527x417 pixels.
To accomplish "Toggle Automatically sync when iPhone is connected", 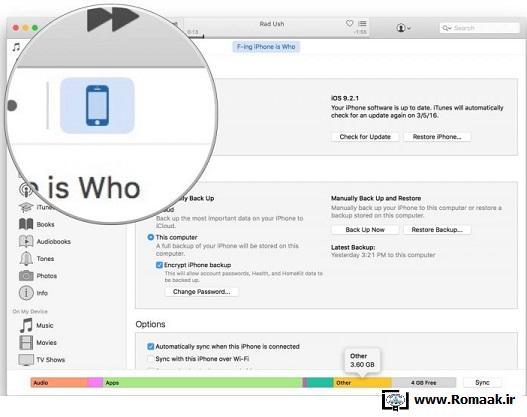I will coord(151,346).
